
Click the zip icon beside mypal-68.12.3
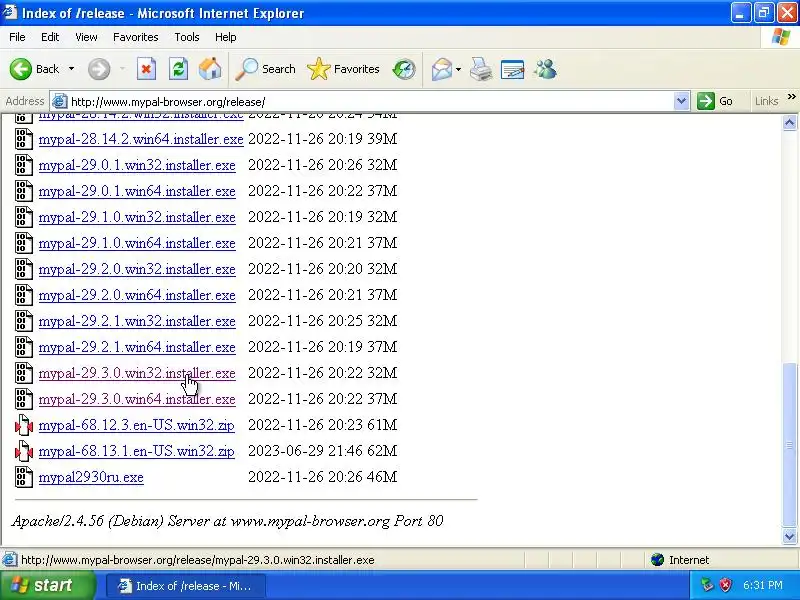pyautogui.click(x=23, y=425)
